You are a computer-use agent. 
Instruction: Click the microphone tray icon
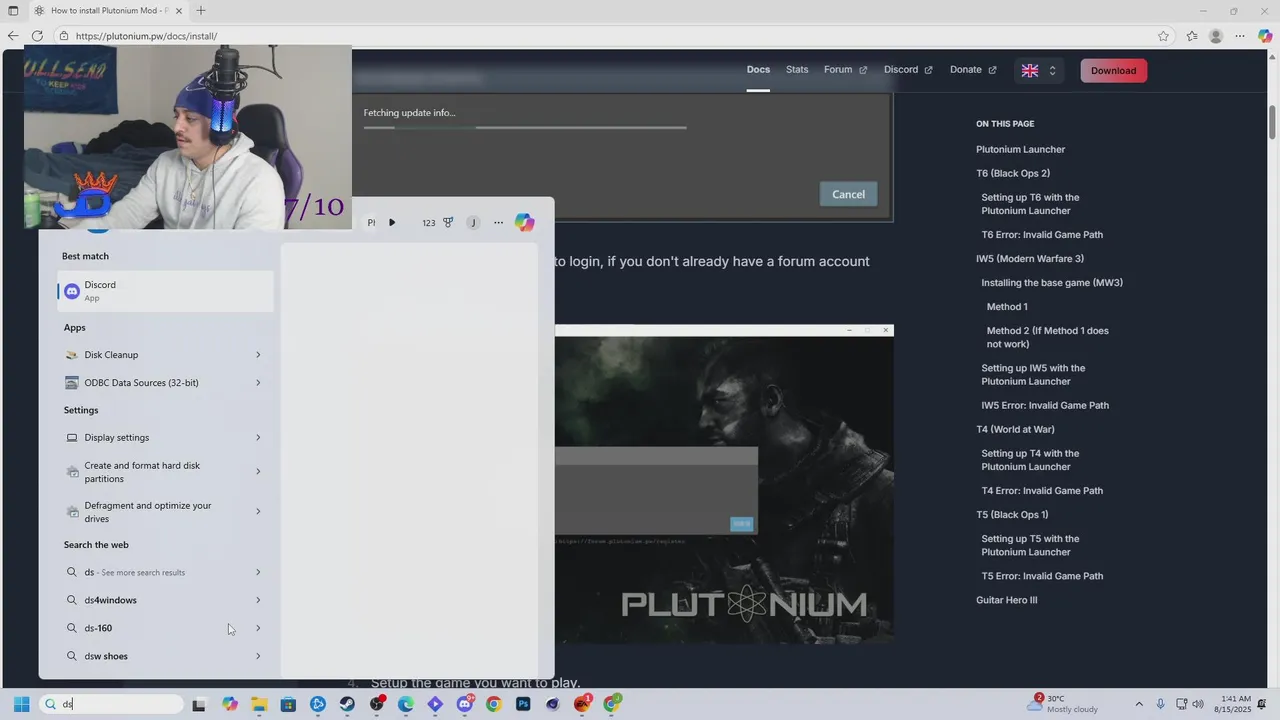[x=1160, y=704]
